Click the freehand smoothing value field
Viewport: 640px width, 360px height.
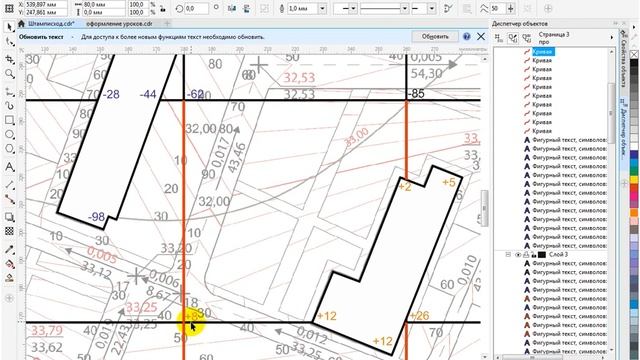coord(498,8)
